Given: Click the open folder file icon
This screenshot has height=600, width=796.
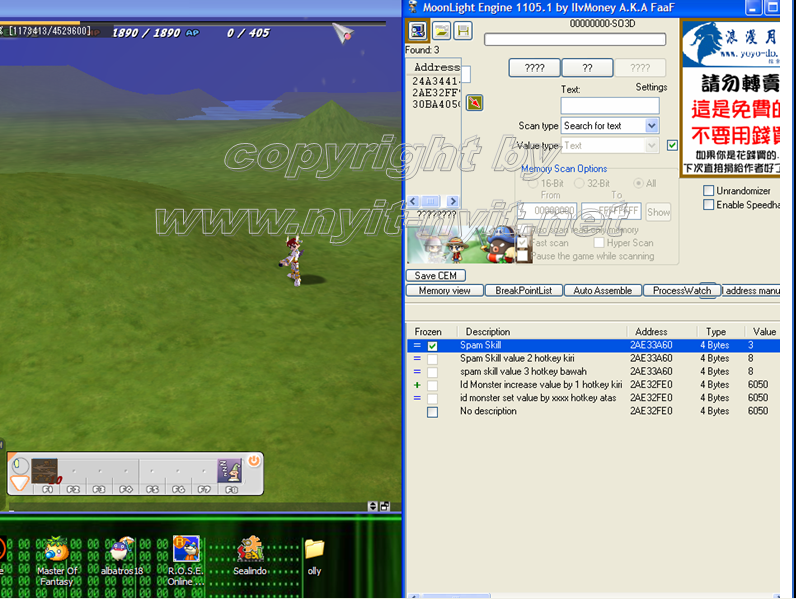Looking at the screenshot, I should (441, 31).
